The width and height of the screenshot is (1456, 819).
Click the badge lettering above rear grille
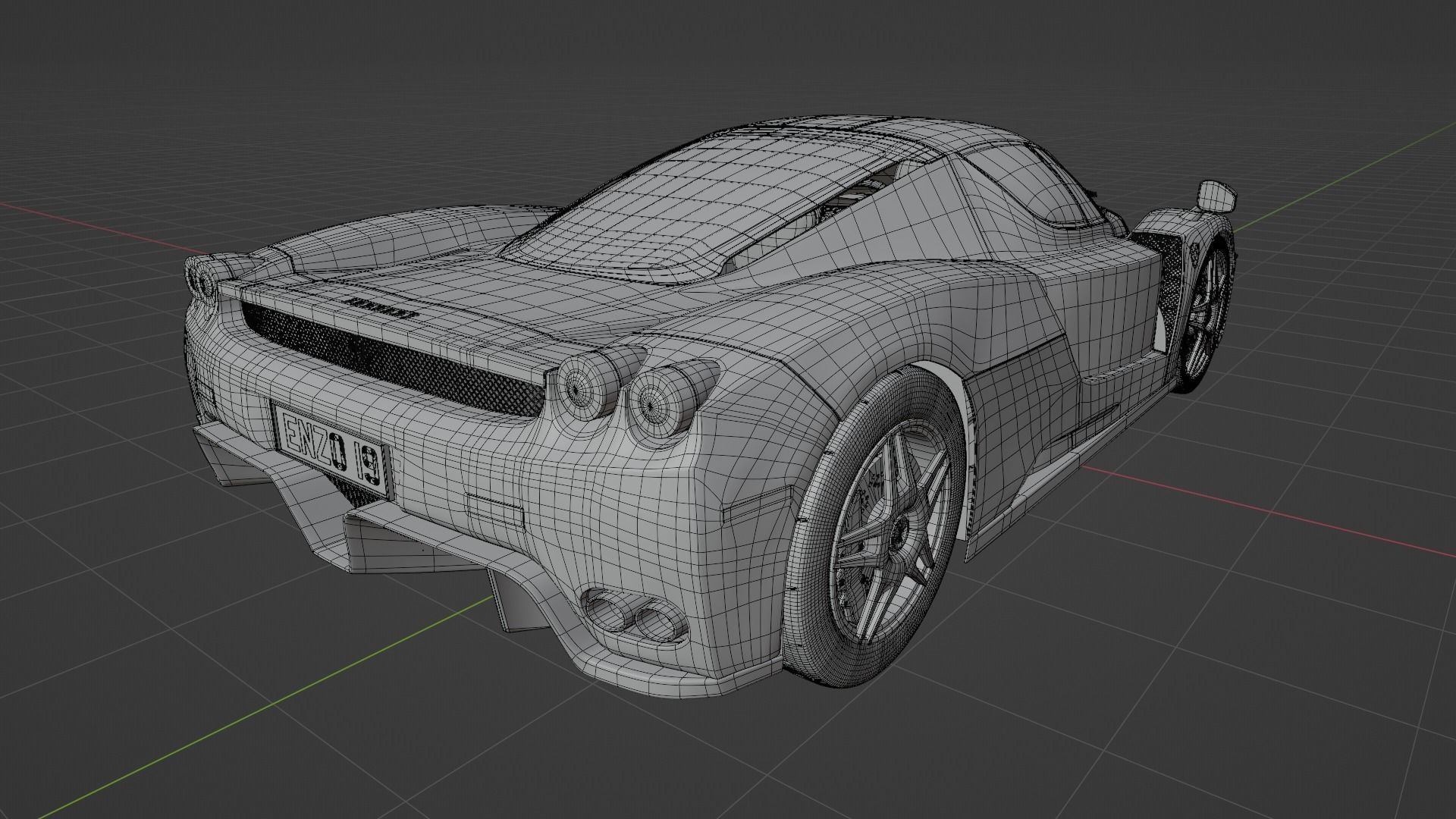pos(381,307)
